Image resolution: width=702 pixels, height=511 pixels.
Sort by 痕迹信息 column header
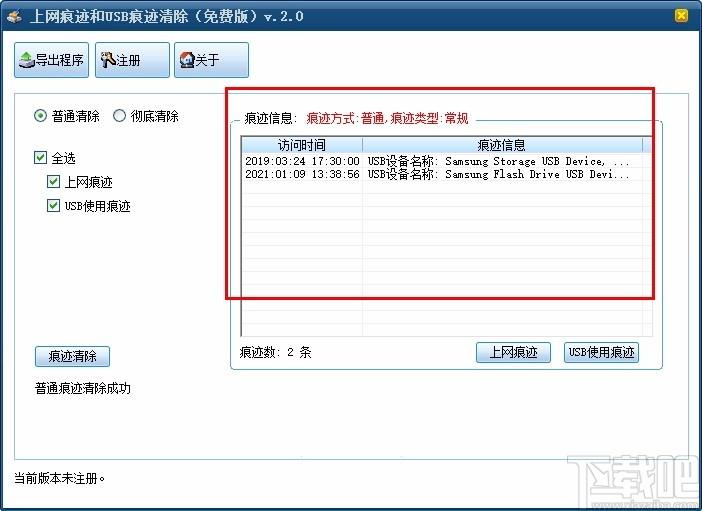click(x=502, y=145)
